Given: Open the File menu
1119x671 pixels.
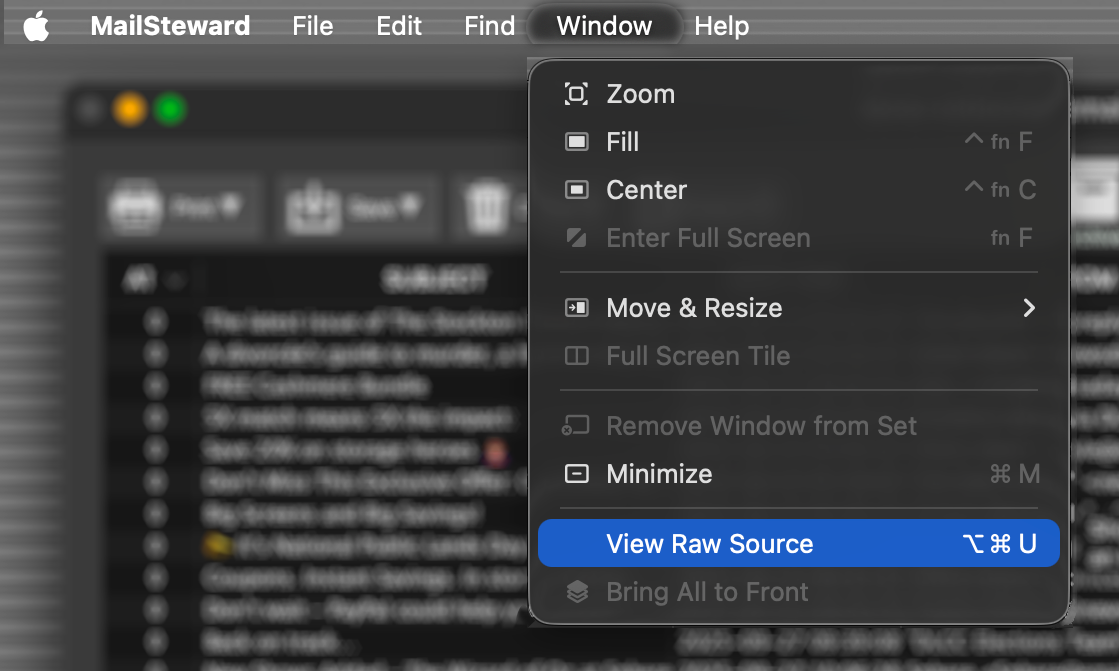Looking at the screenshot, I should point(312,26).
